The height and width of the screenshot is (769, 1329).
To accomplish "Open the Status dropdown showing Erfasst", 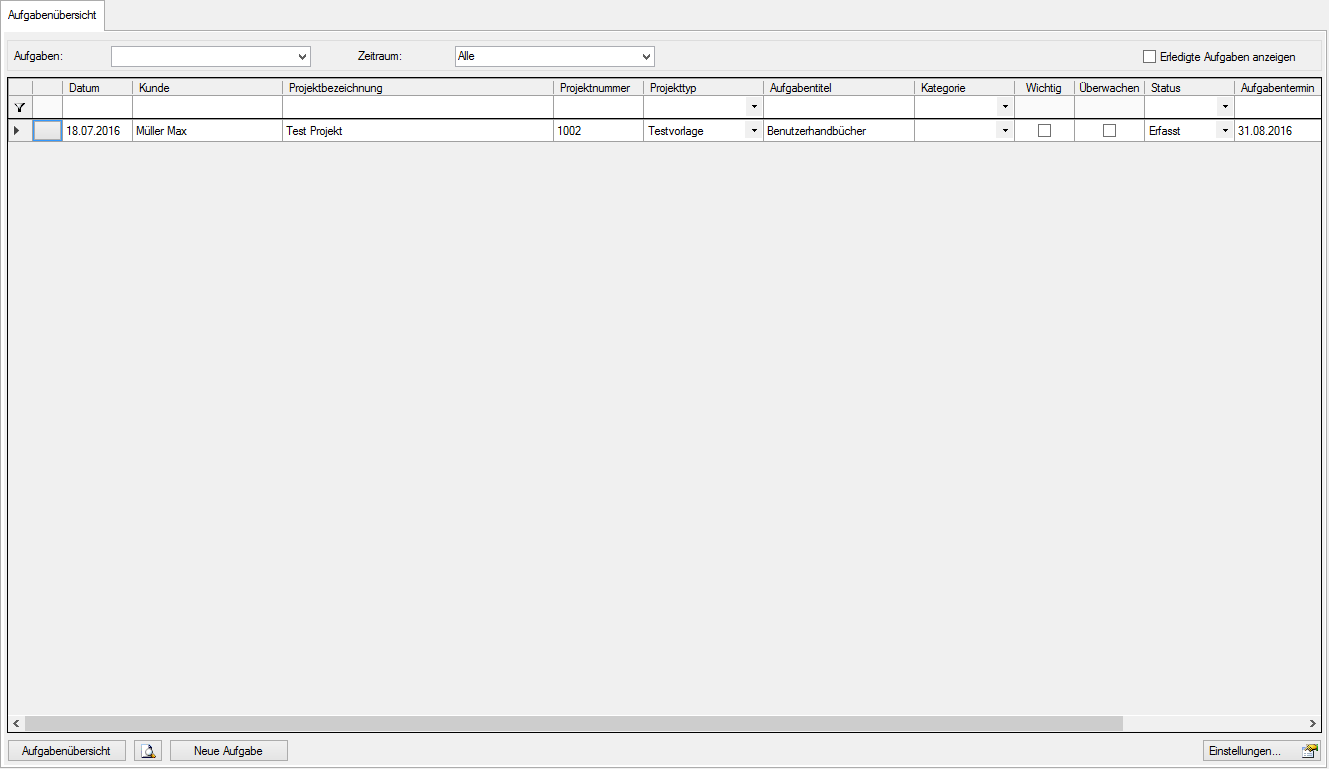I will [x=1224, y=131].
